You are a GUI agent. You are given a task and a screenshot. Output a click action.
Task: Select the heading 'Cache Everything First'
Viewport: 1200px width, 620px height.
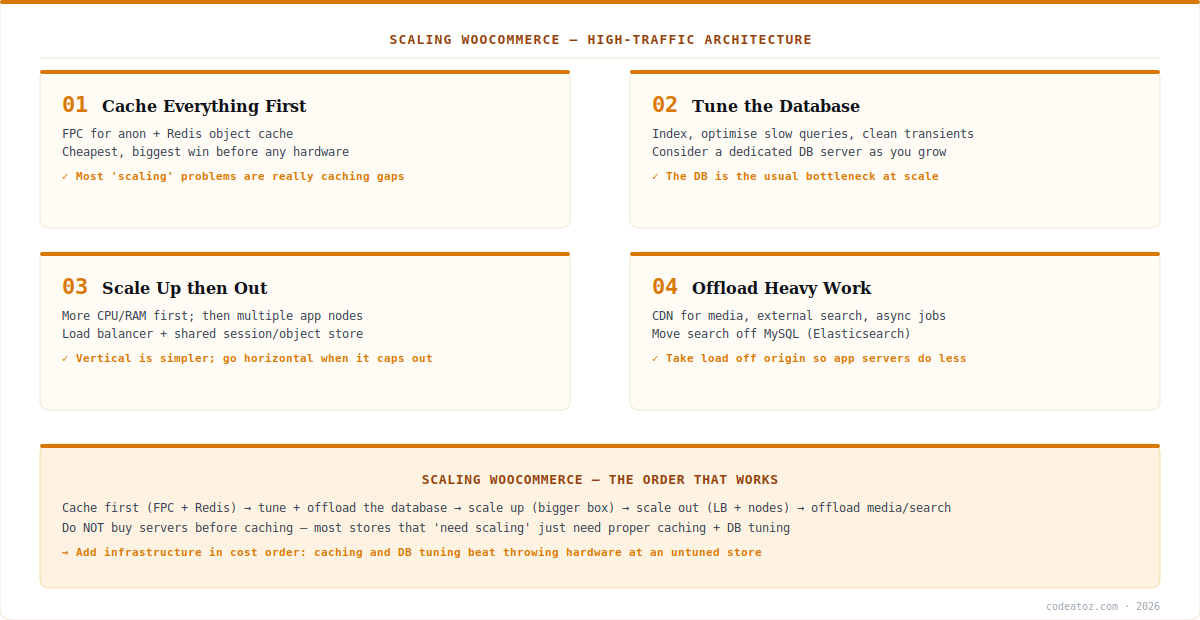point(204,106)
